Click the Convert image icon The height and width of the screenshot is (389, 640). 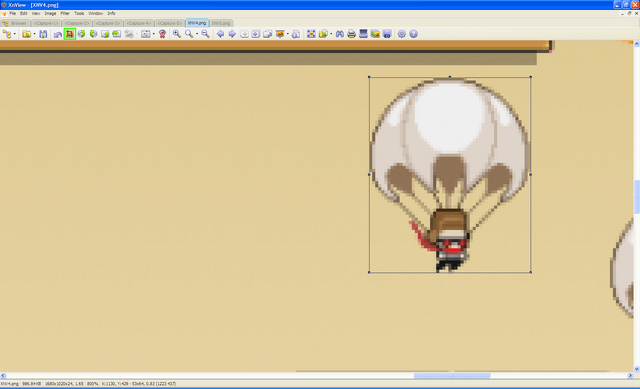tap(323, 34)
